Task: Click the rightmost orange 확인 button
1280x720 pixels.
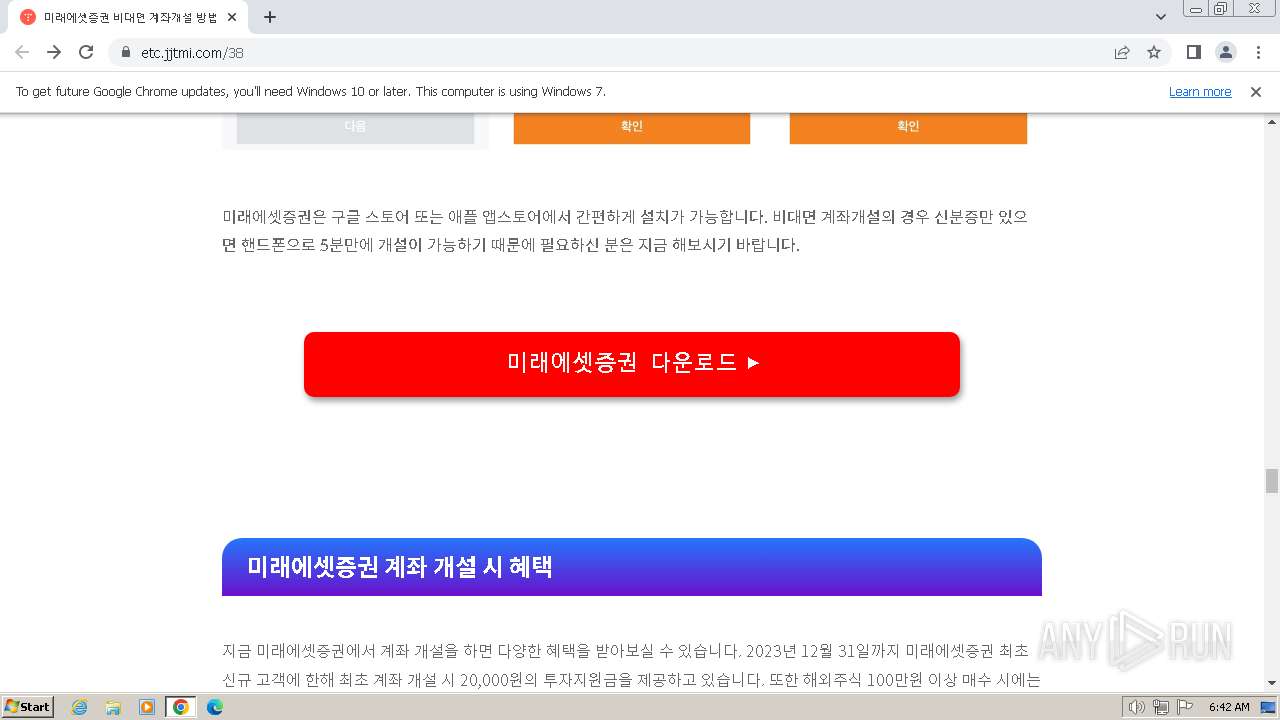Action: coord(908,127)
